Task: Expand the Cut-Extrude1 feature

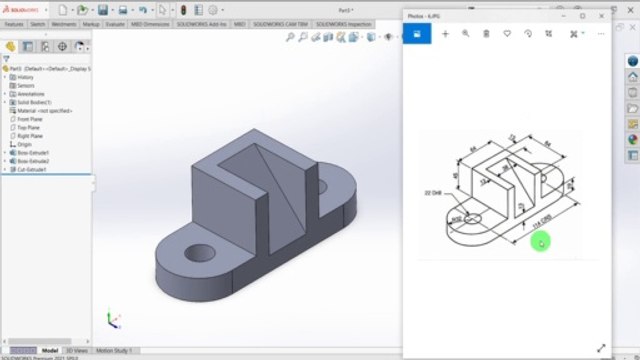Action: (5, 169)
